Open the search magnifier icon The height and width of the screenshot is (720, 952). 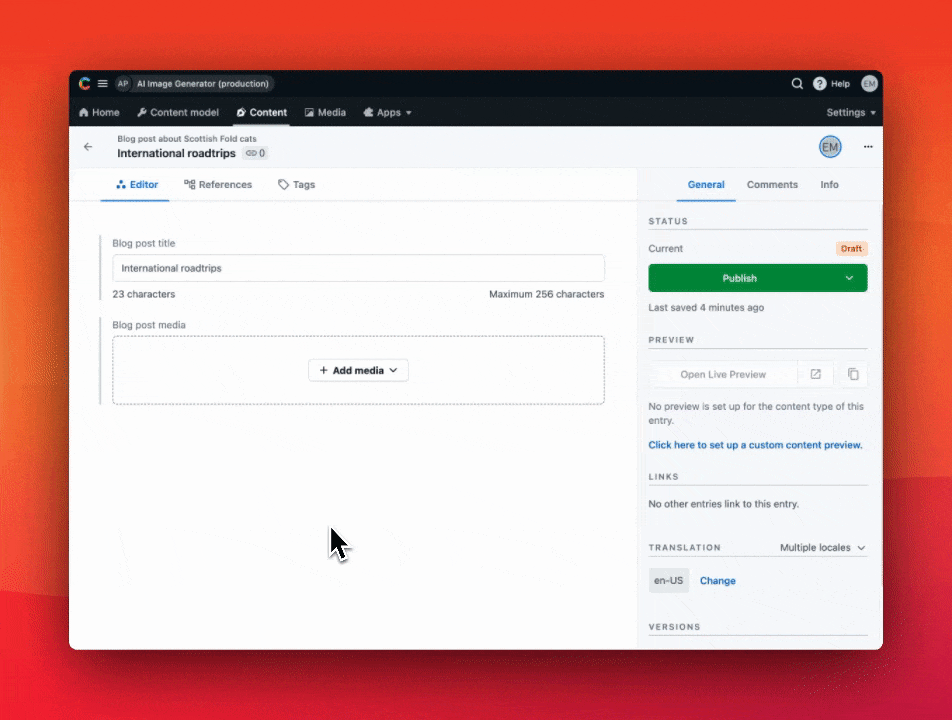click(x=797, y=84)
